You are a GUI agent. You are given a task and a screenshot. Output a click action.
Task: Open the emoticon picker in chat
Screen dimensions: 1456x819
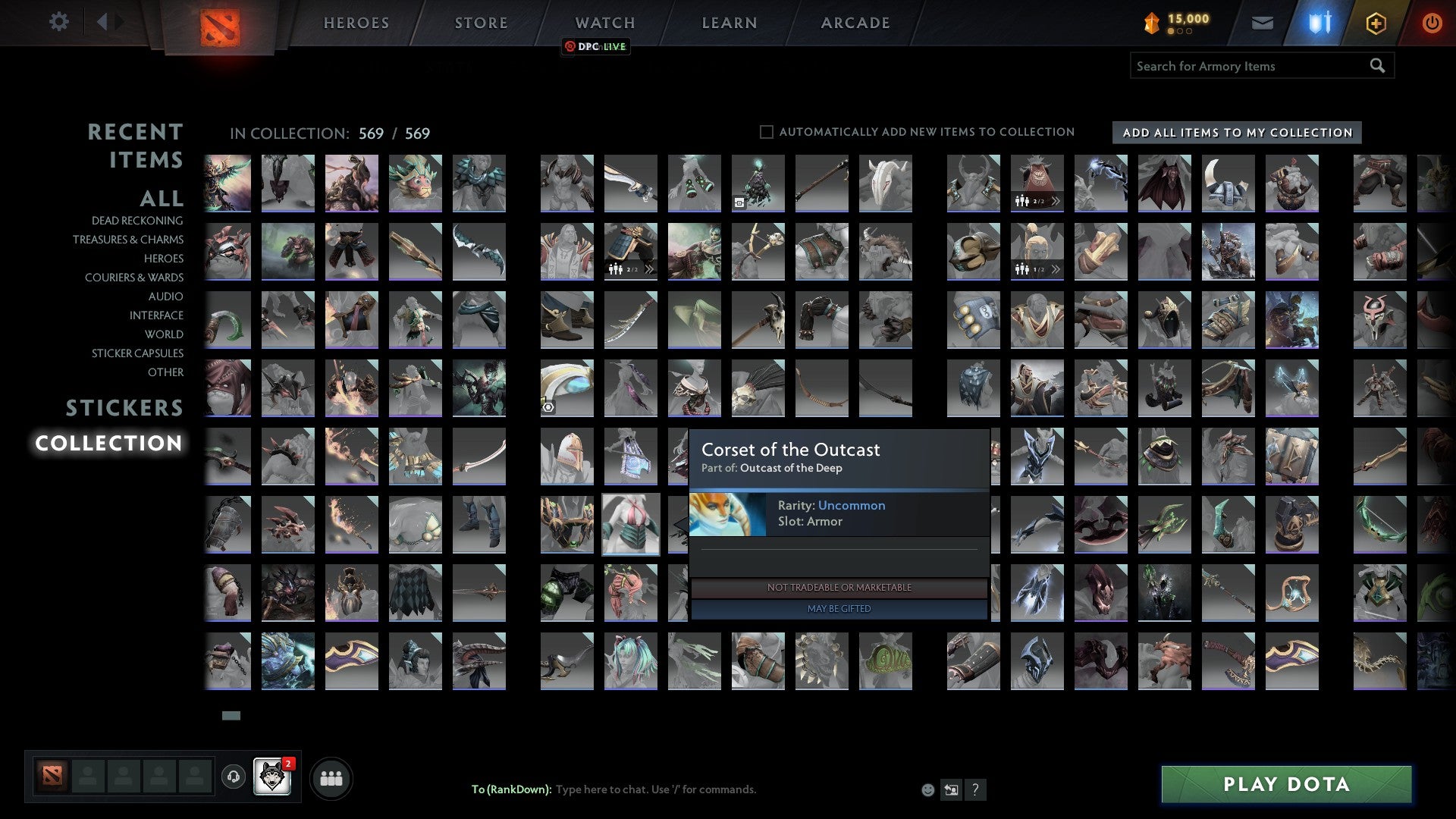pyautogui.click(x=927, y=789)
